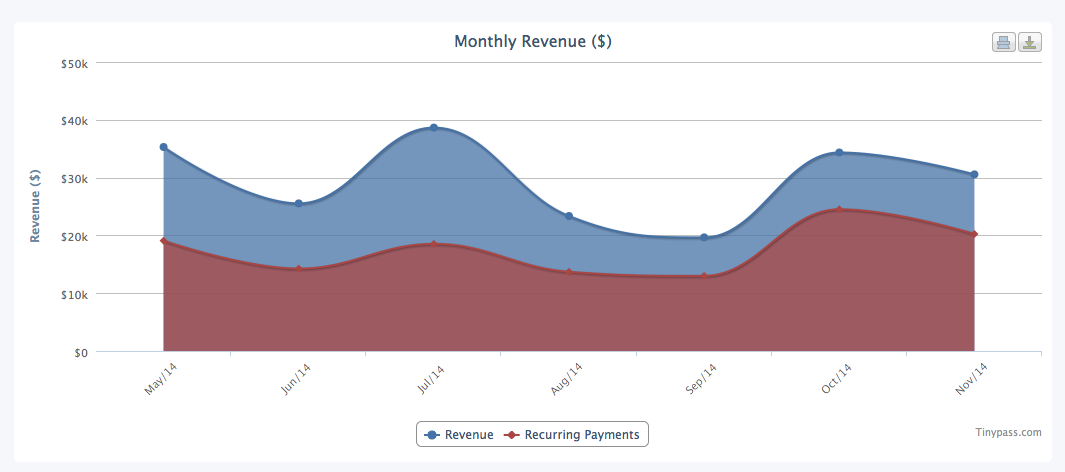Screen dimensions: 1065x472
Task: Click Recurring Payments point for Nov/14
Action: click(x=974, y=234)
